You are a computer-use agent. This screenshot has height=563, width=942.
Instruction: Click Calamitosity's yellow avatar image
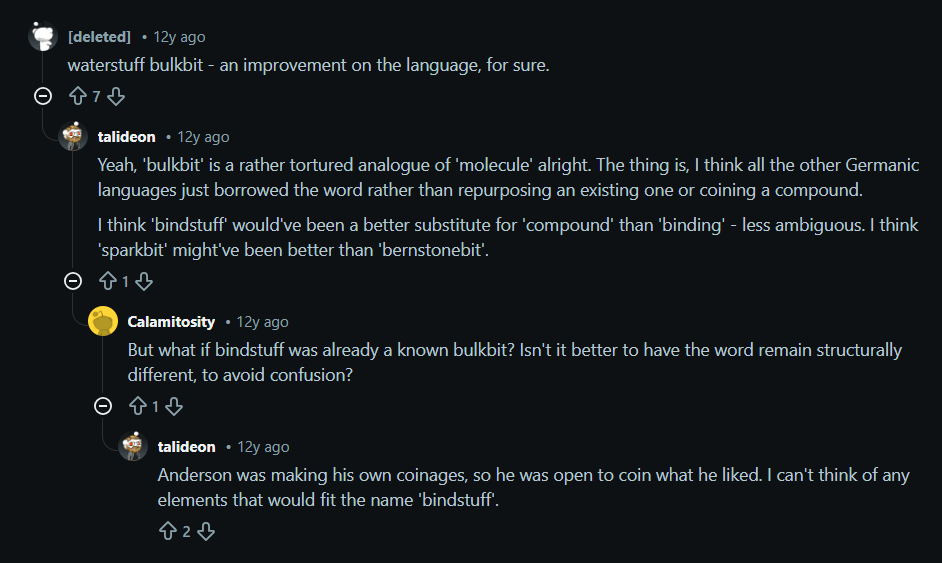[103, 322]
